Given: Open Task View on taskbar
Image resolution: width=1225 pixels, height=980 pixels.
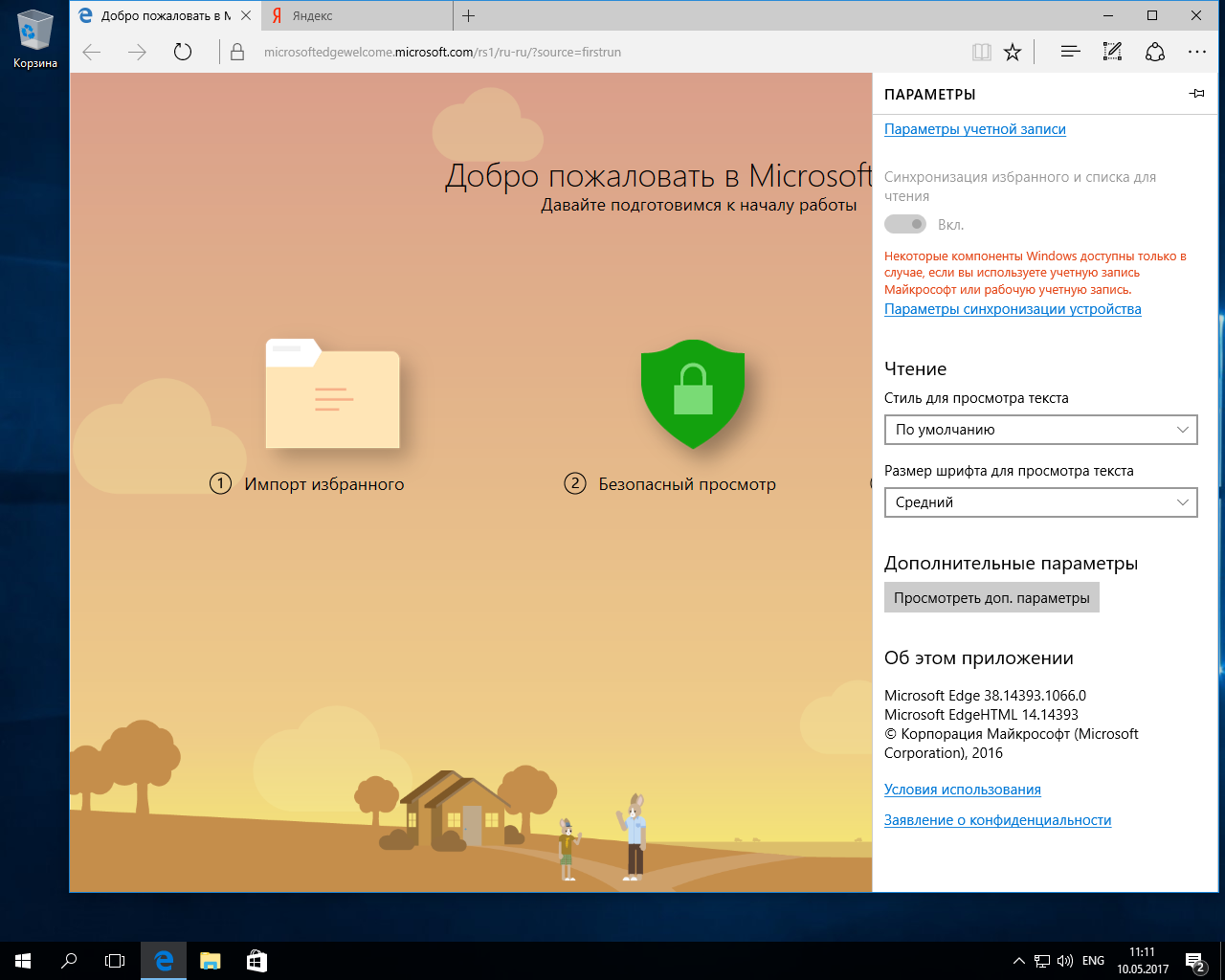Looking at the screenshot, I should [x=115, y=961].
